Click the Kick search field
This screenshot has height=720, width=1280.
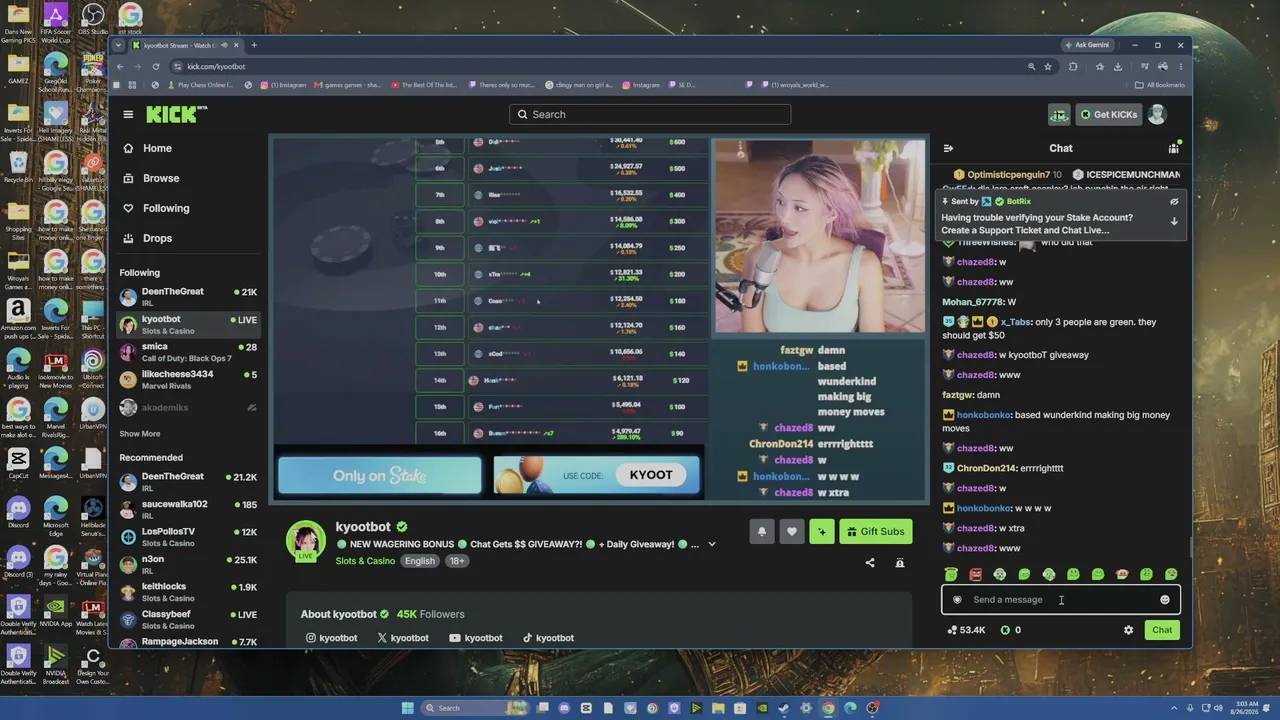650,114
